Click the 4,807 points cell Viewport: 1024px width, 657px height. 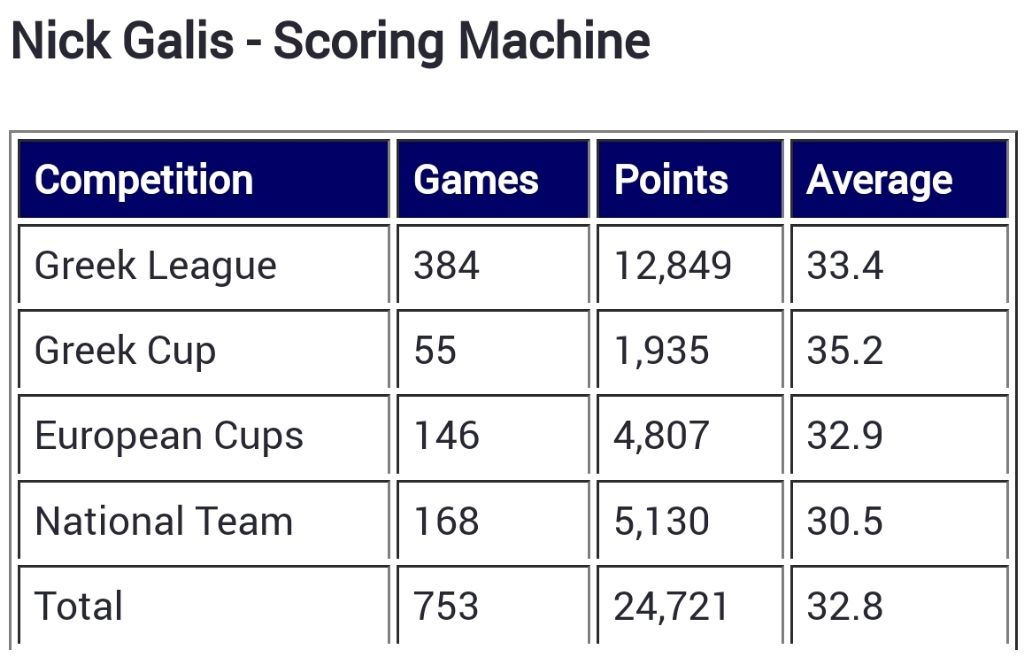661,436
